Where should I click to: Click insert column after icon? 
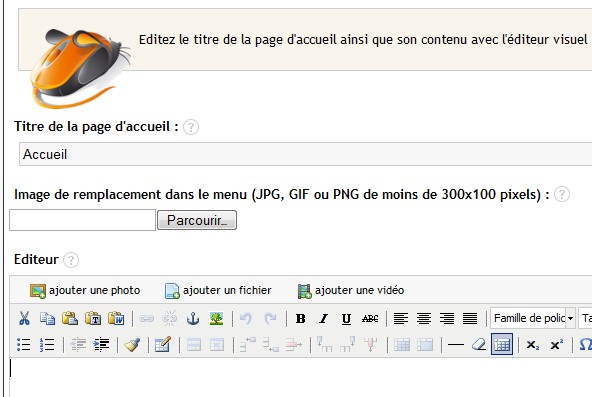tap(348, 344)
